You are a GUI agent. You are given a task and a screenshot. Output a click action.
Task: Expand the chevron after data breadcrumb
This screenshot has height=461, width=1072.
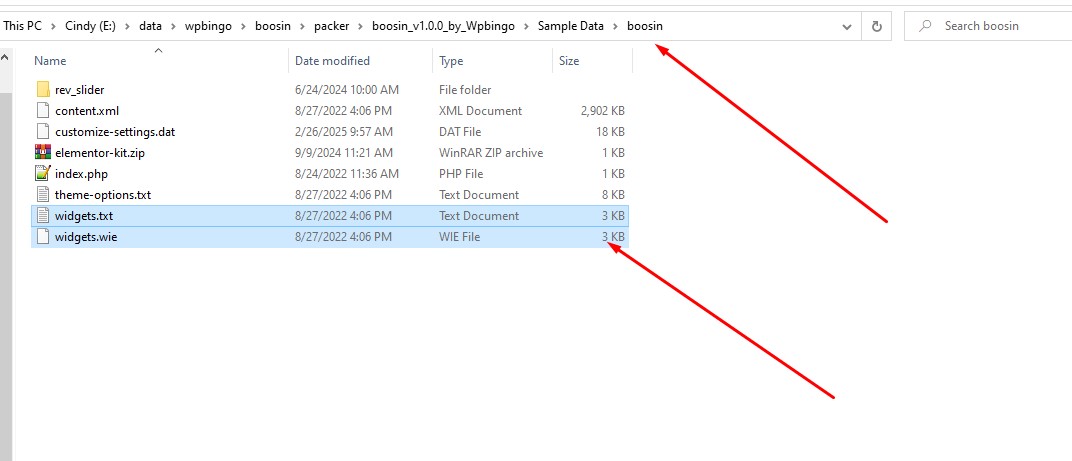pyautogui.click(x=174, y=26)
